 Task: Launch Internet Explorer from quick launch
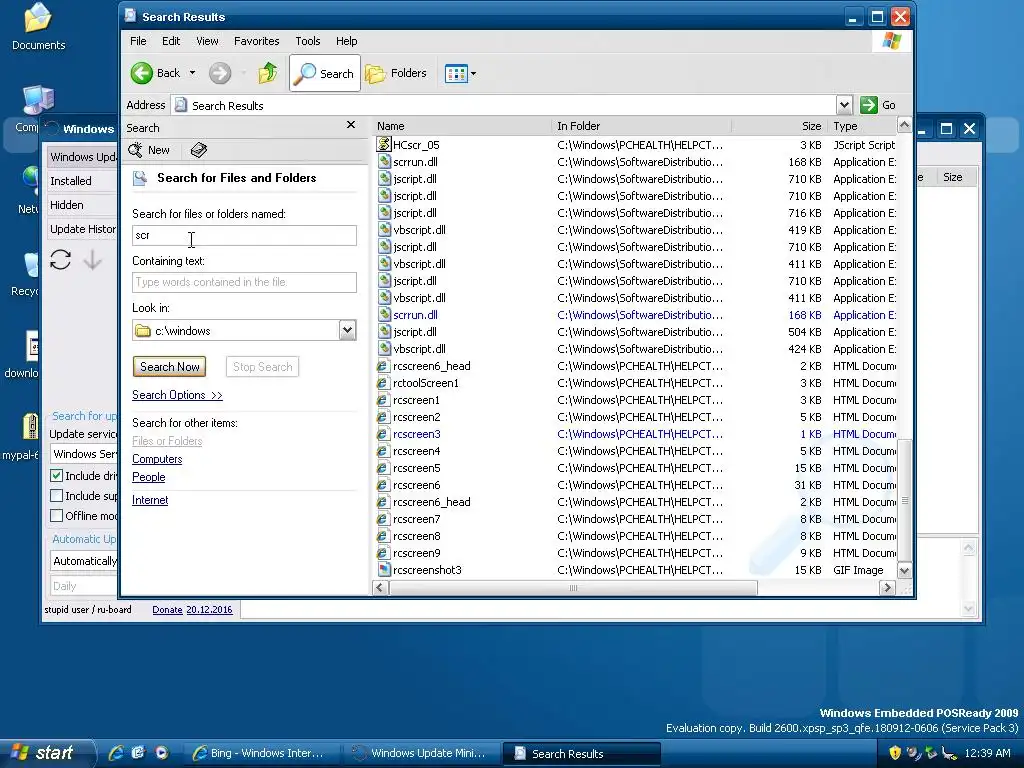coord(116,753)
